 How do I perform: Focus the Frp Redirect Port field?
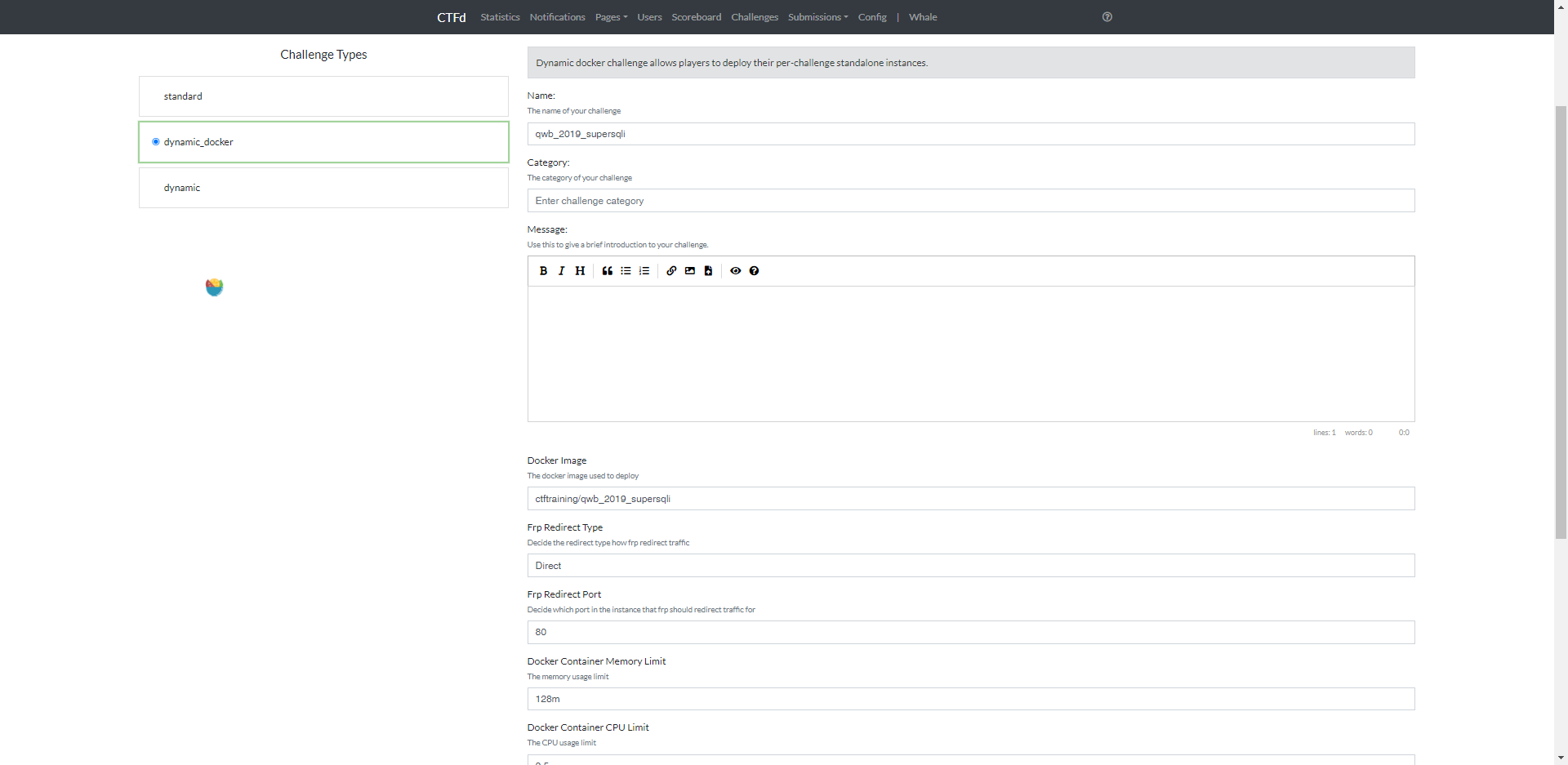[x=971, y=633]
